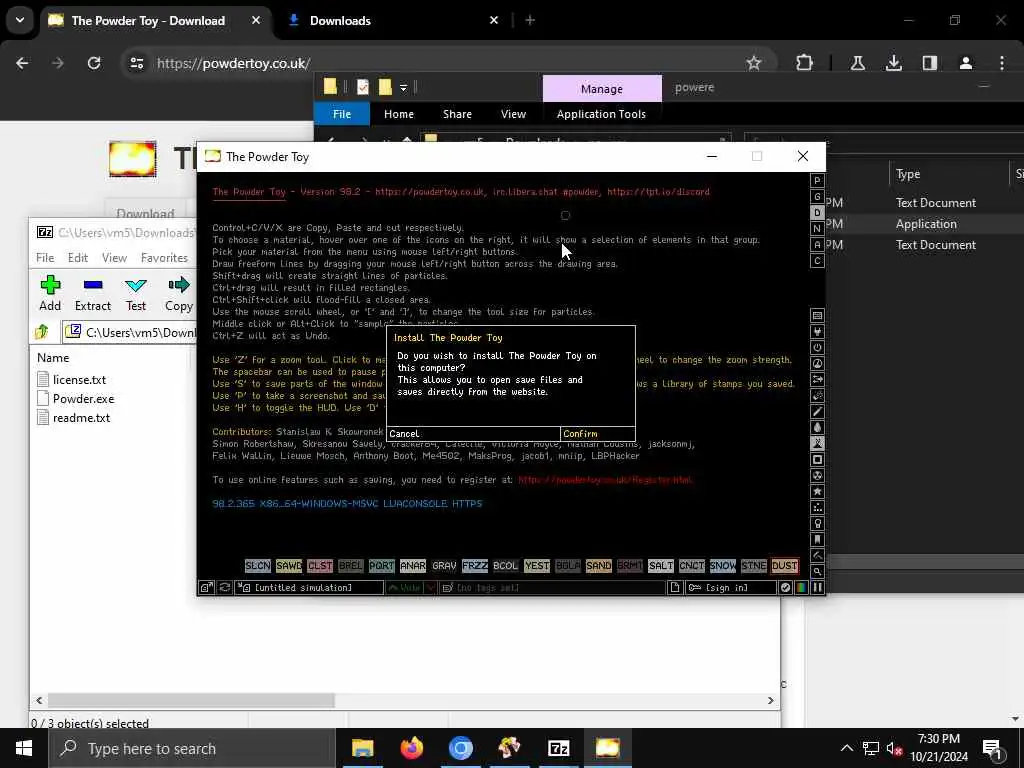Image resolution: width=1024 pixels, height=768 pixels.
Task: Open the Radioactive element menu icon
Action: 817,475
